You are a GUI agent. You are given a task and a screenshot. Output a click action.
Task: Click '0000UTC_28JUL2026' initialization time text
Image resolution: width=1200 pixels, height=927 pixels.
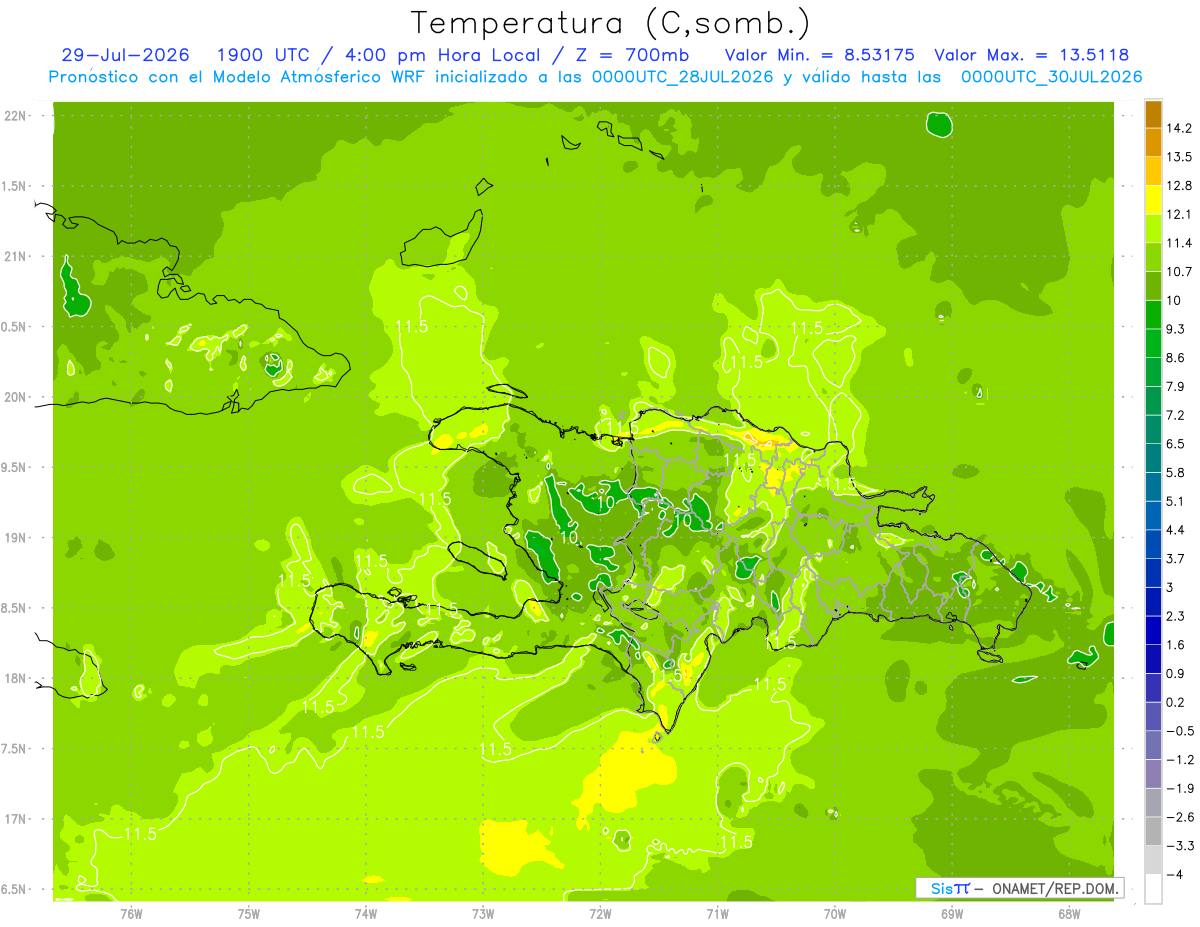[x=683, y=77]
